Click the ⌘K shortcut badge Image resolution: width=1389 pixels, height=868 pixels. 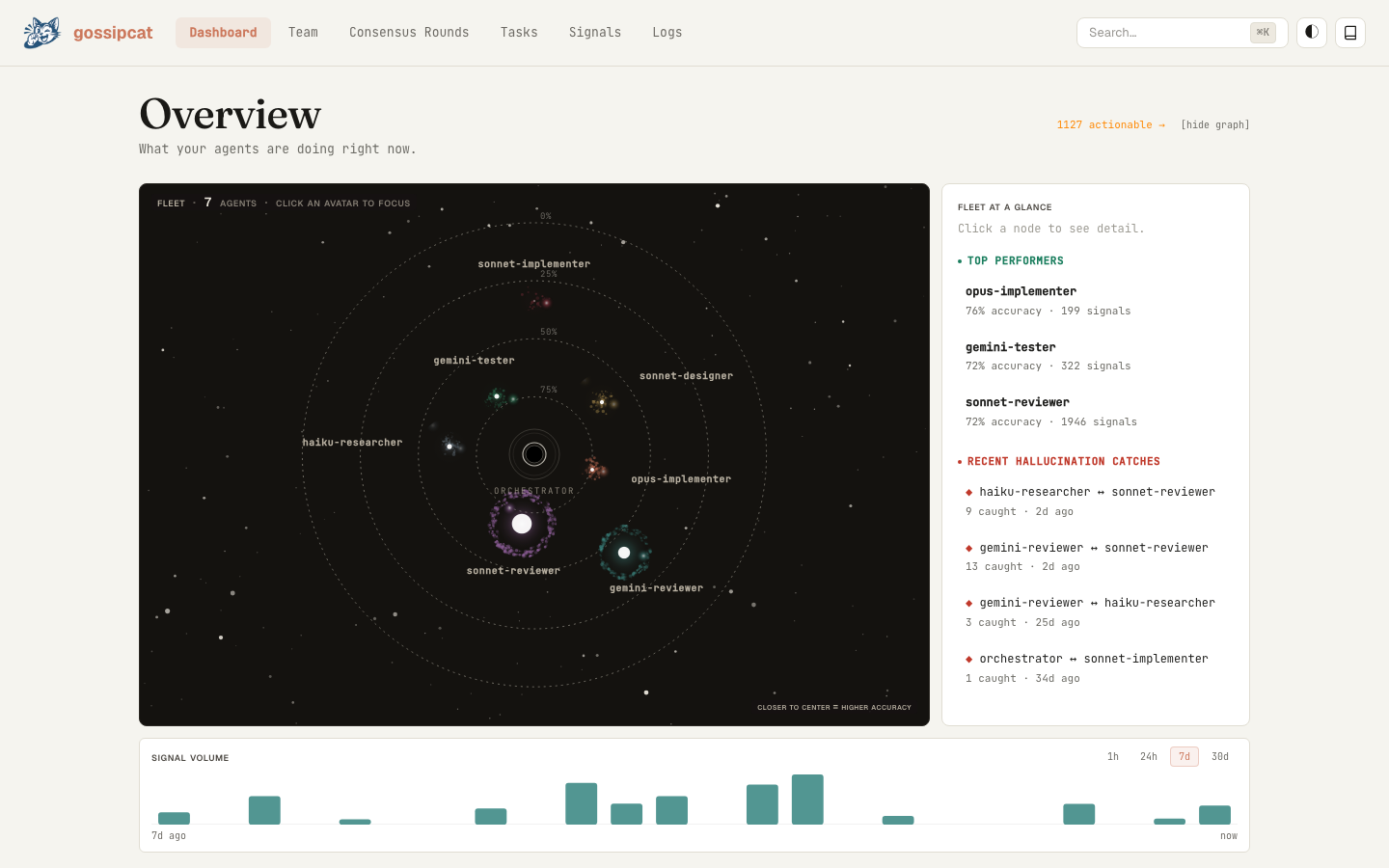1263,33
